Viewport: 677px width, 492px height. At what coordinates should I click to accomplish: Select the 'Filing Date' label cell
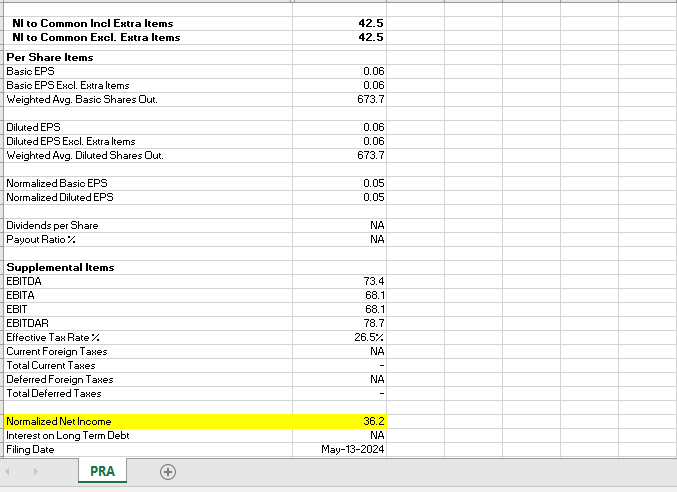[148, 450]
